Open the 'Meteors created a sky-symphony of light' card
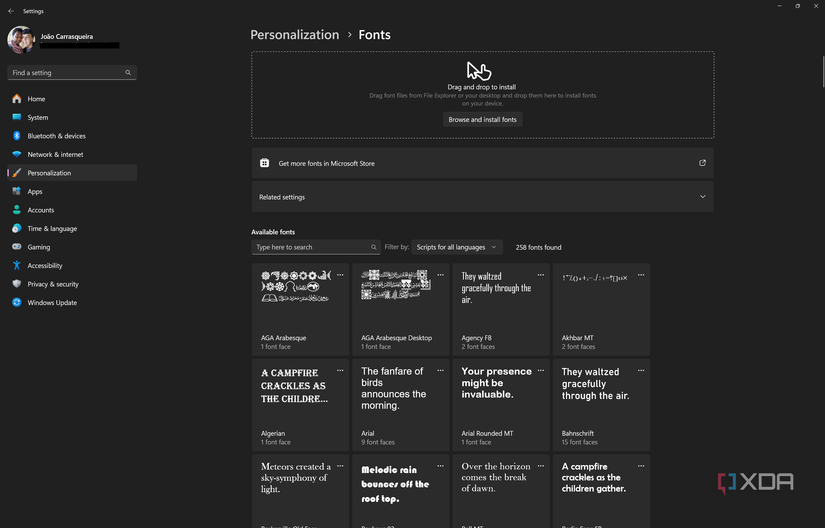This screenshot has width=825, height=528. click(300, 491)
